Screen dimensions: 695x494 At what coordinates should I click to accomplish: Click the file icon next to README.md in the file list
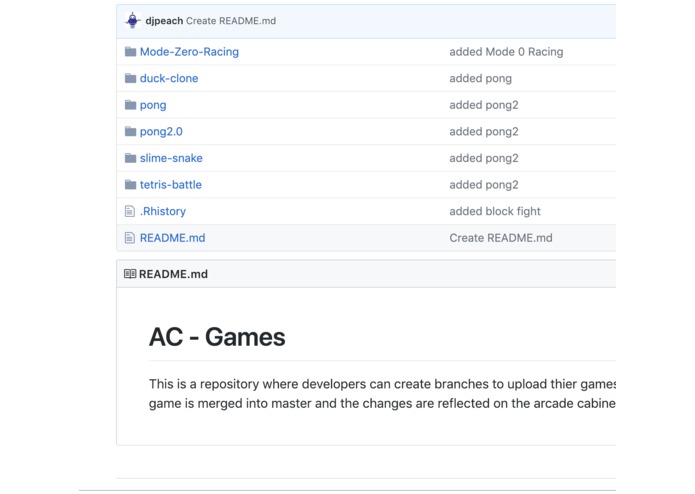pos(130,238)
